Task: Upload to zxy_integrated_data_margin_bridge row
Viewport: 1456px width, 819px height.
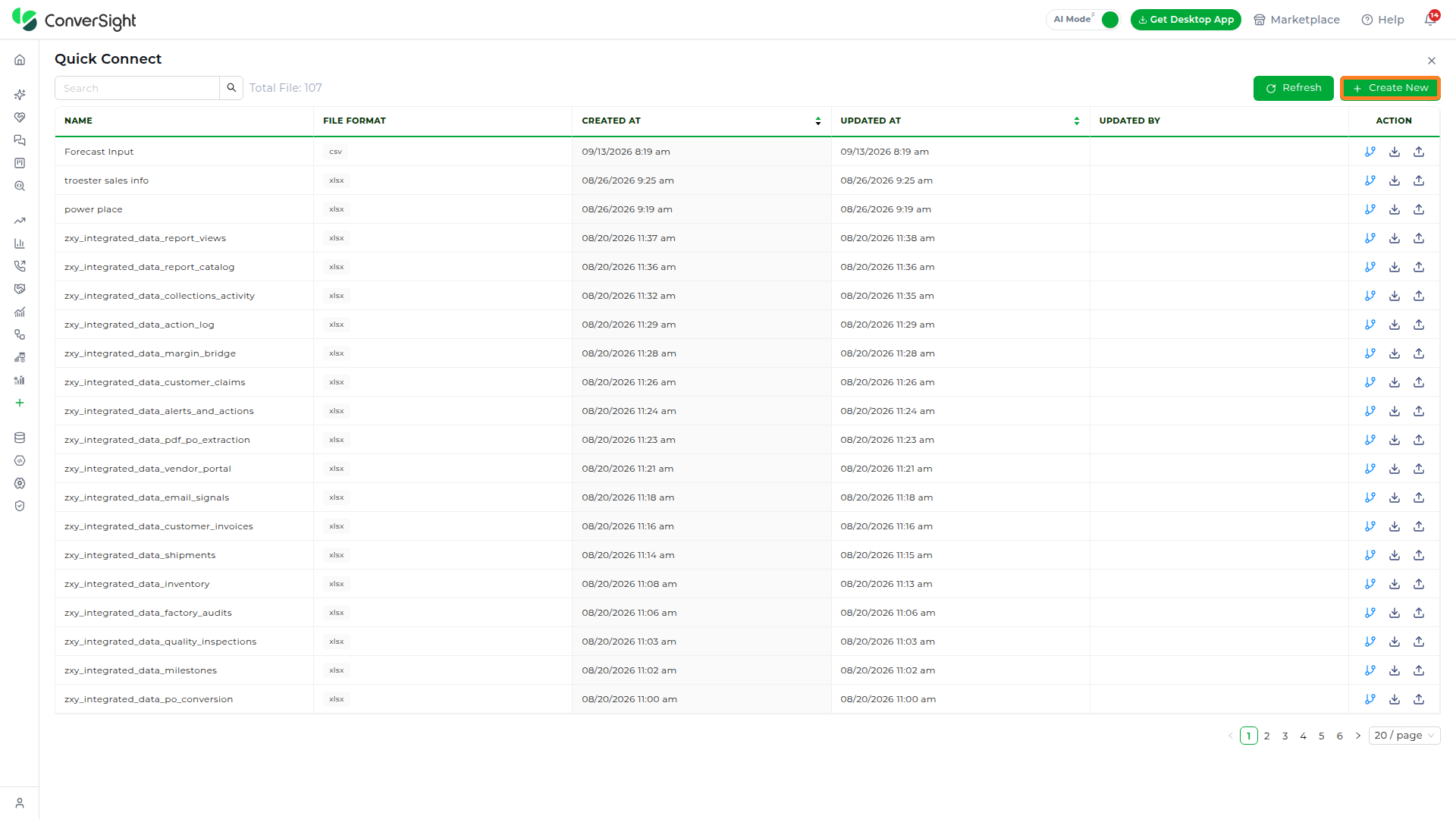Action: (1419, 353)
